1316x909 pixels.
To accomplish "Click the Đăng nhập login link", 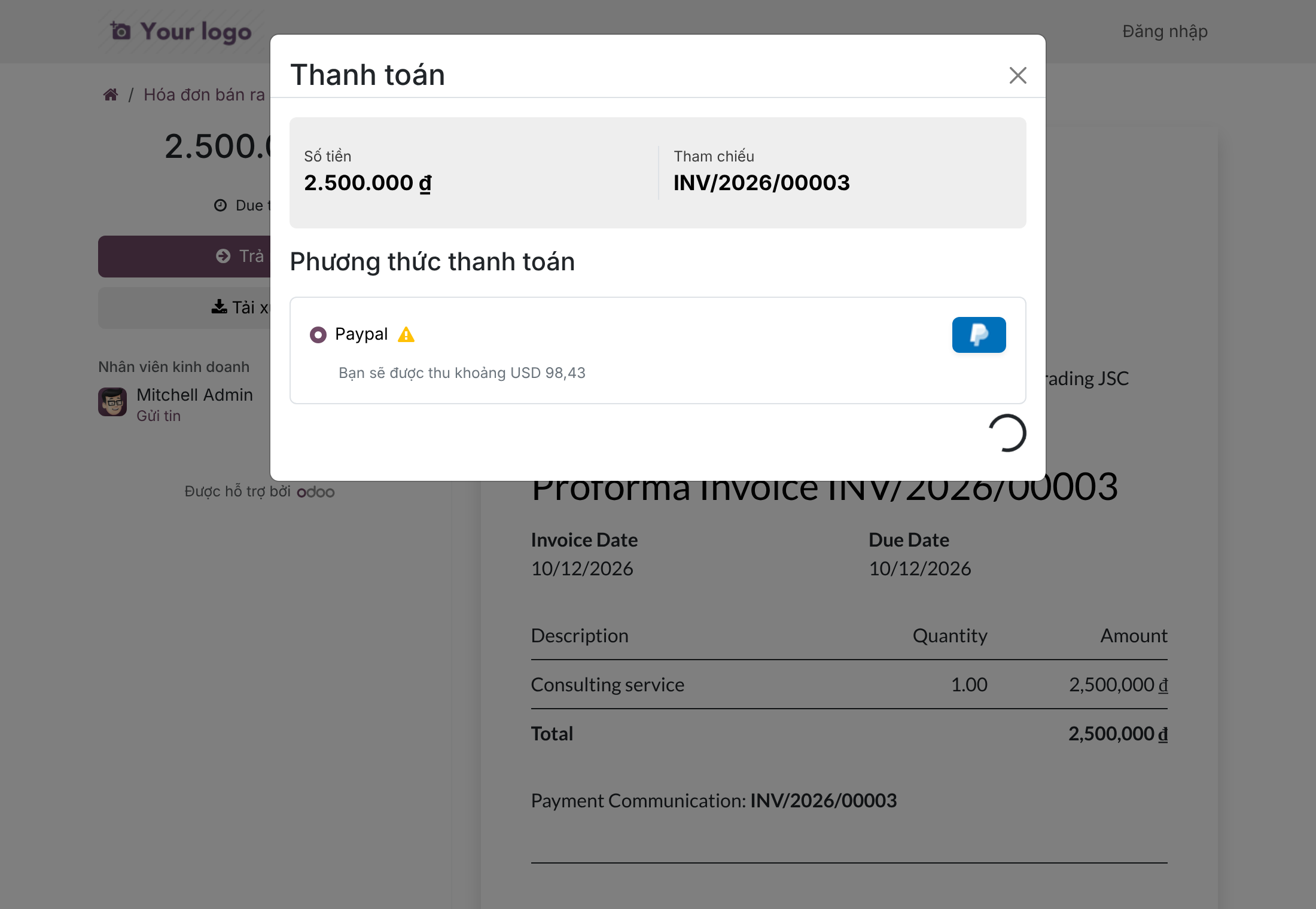I will [1165, 31].
